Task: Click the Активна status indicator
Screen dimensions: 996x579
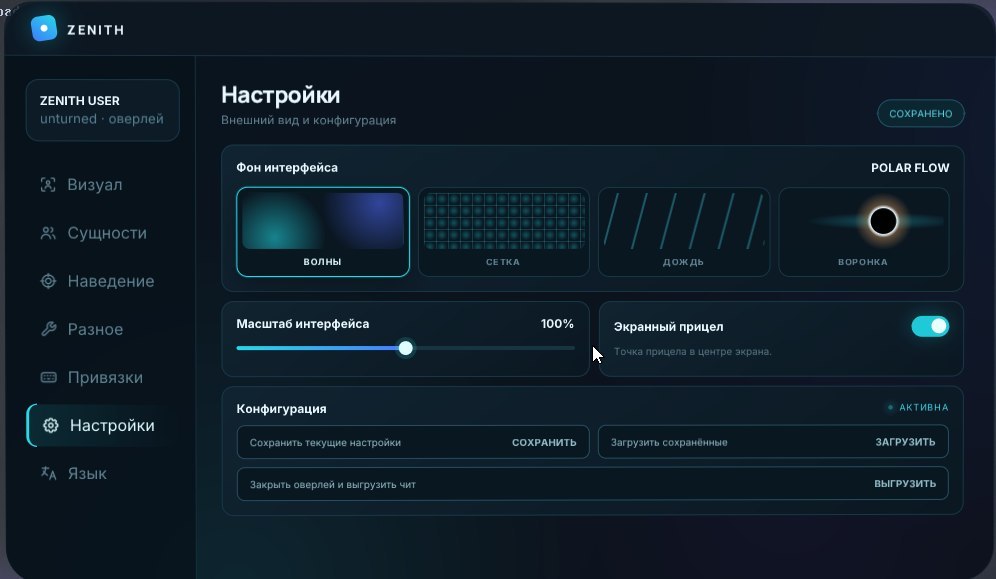Action: [x=918, y=408]
